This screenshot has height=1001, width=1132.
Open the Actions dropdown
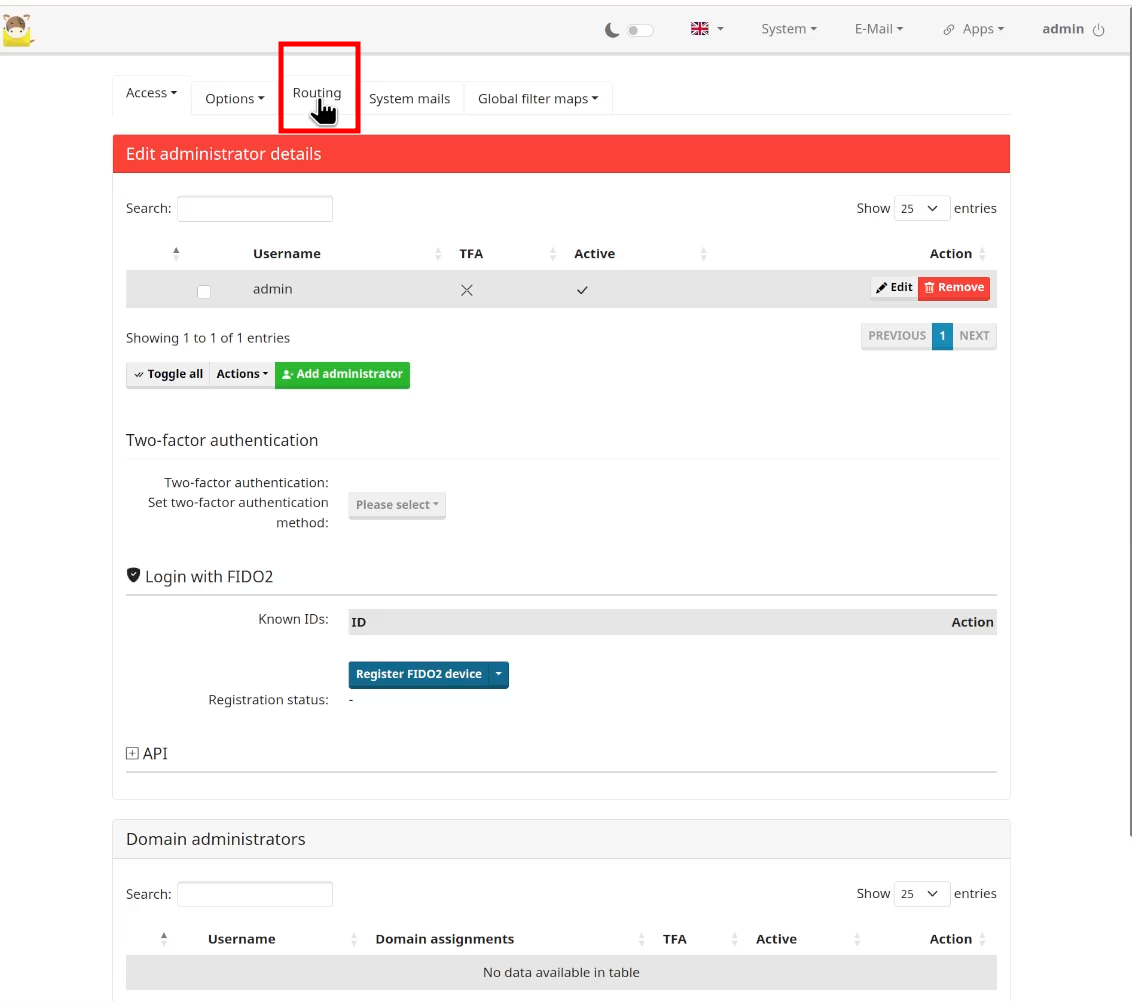point(242,374)
